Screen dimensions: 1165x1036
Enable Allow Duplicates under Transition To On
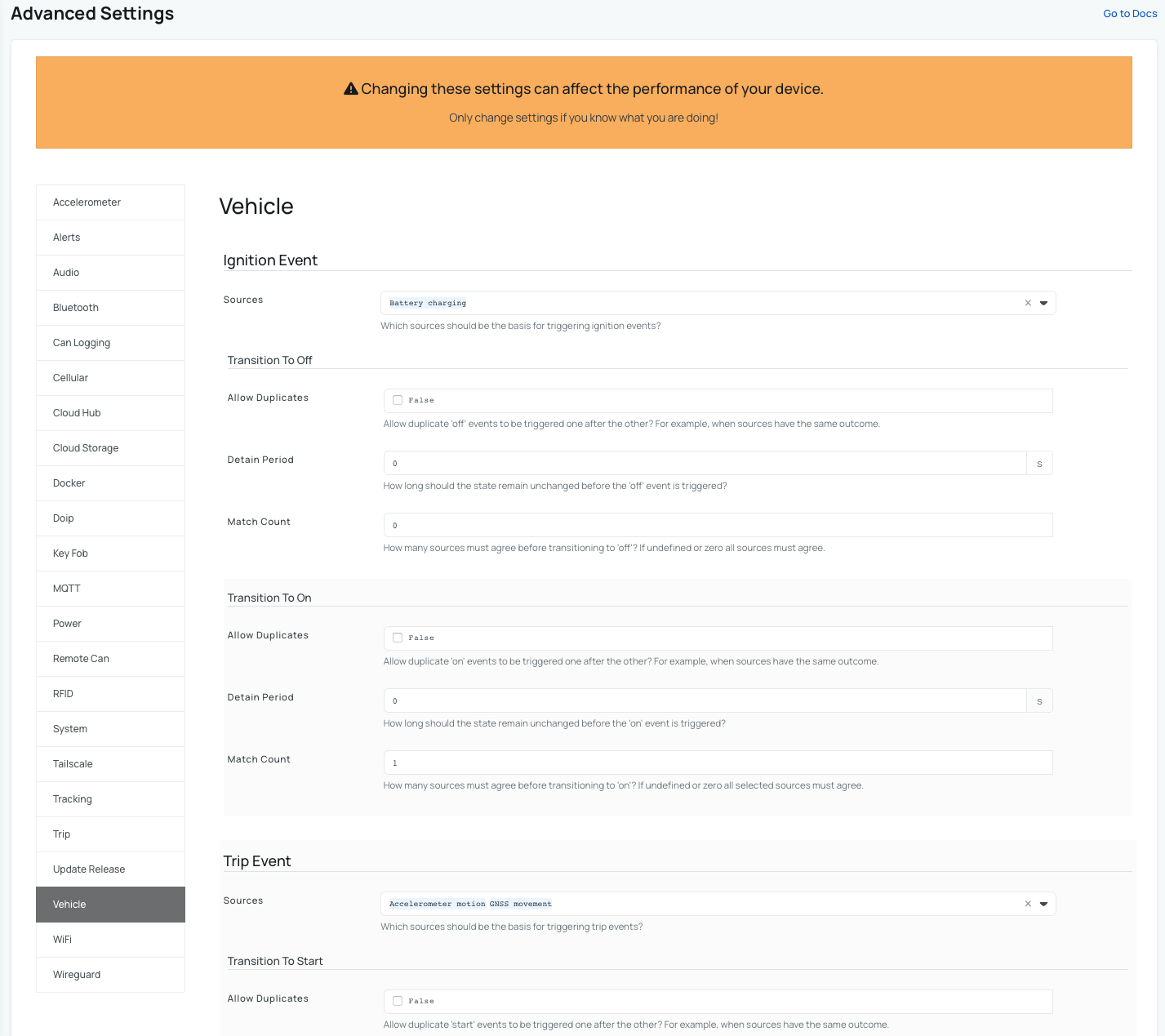pos(398,638)
